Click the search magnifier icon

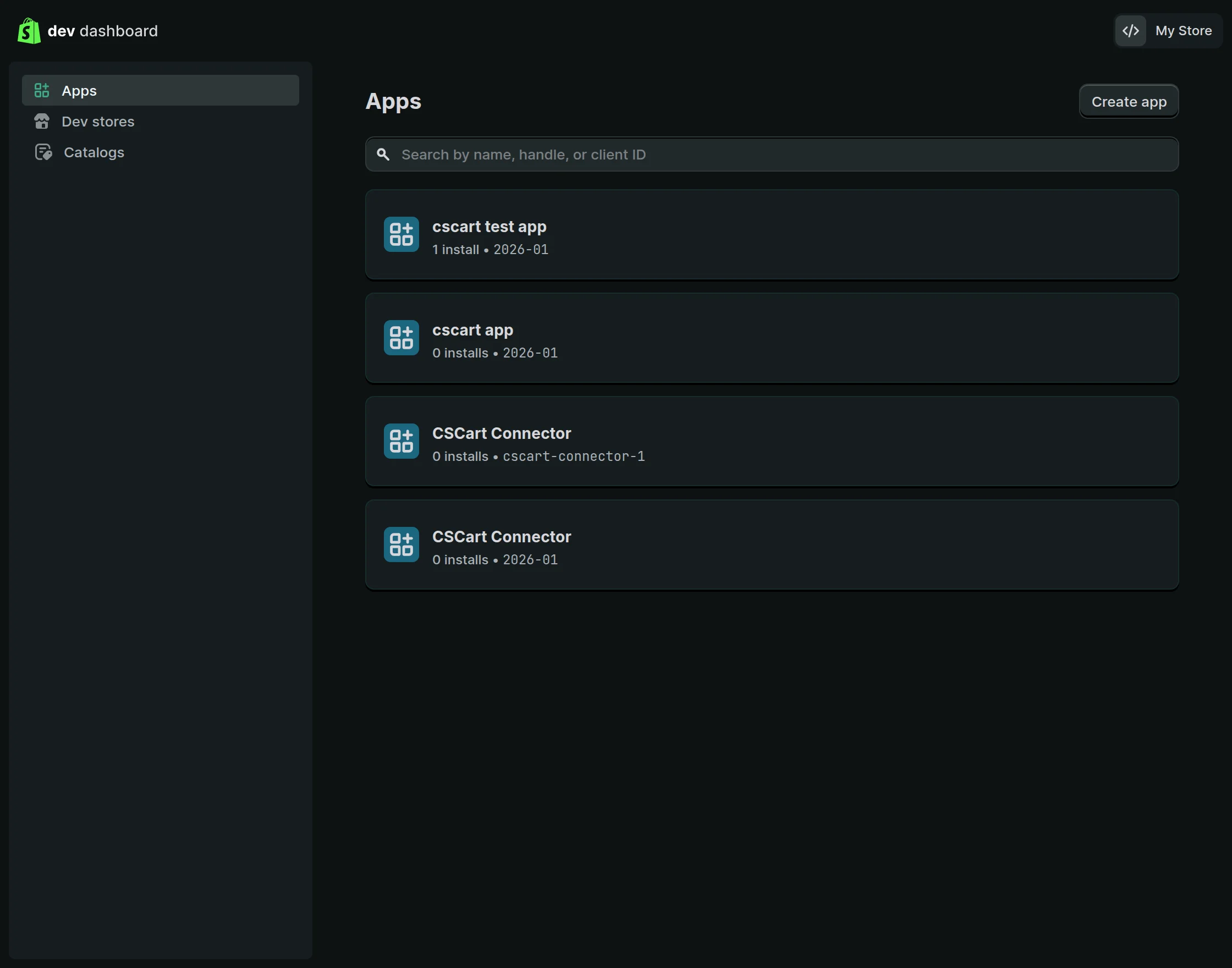[x=383, y=155]
